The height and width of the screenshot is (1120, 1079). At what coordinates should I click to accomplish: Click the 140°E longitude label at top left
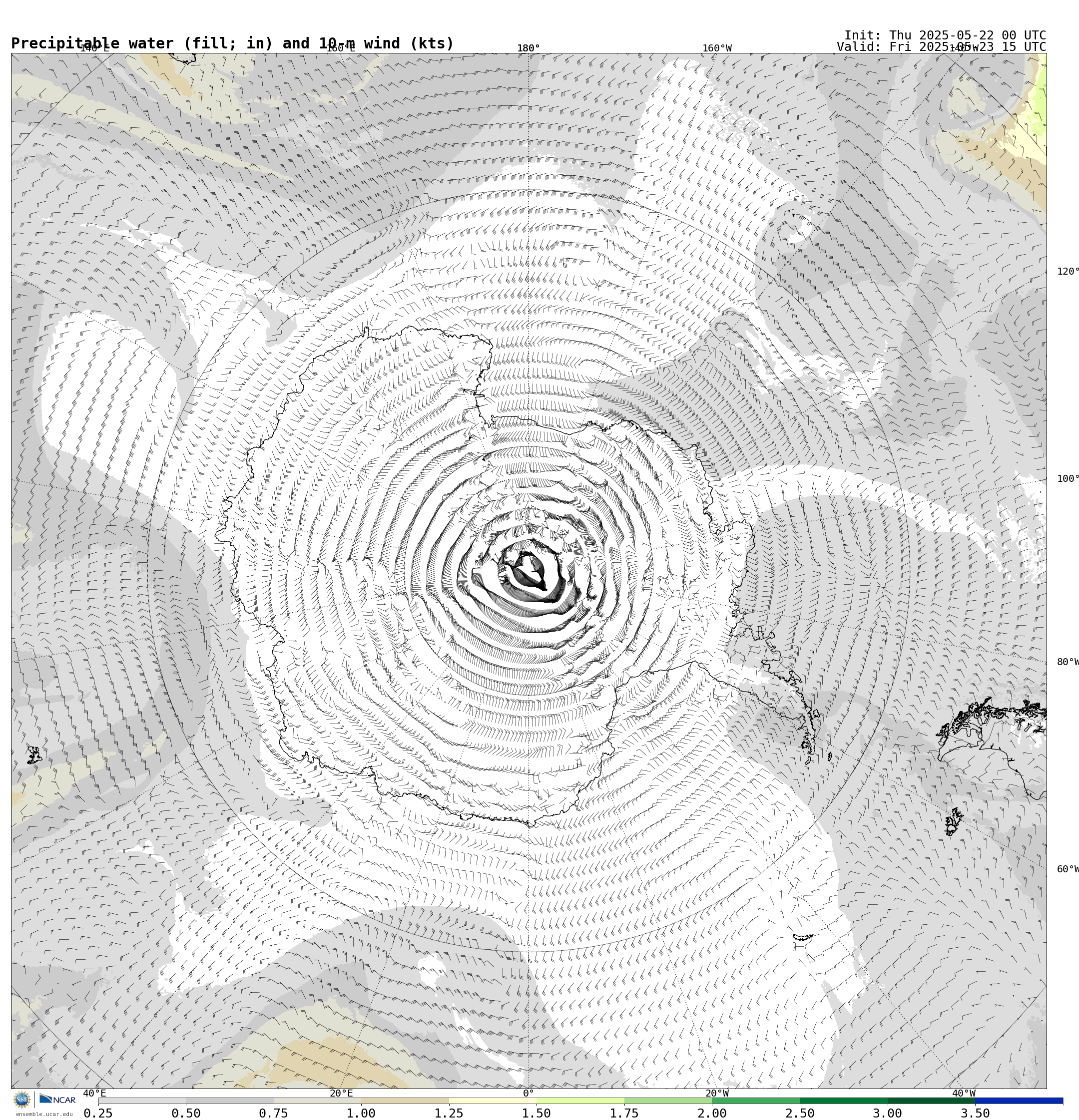(94, 48)
